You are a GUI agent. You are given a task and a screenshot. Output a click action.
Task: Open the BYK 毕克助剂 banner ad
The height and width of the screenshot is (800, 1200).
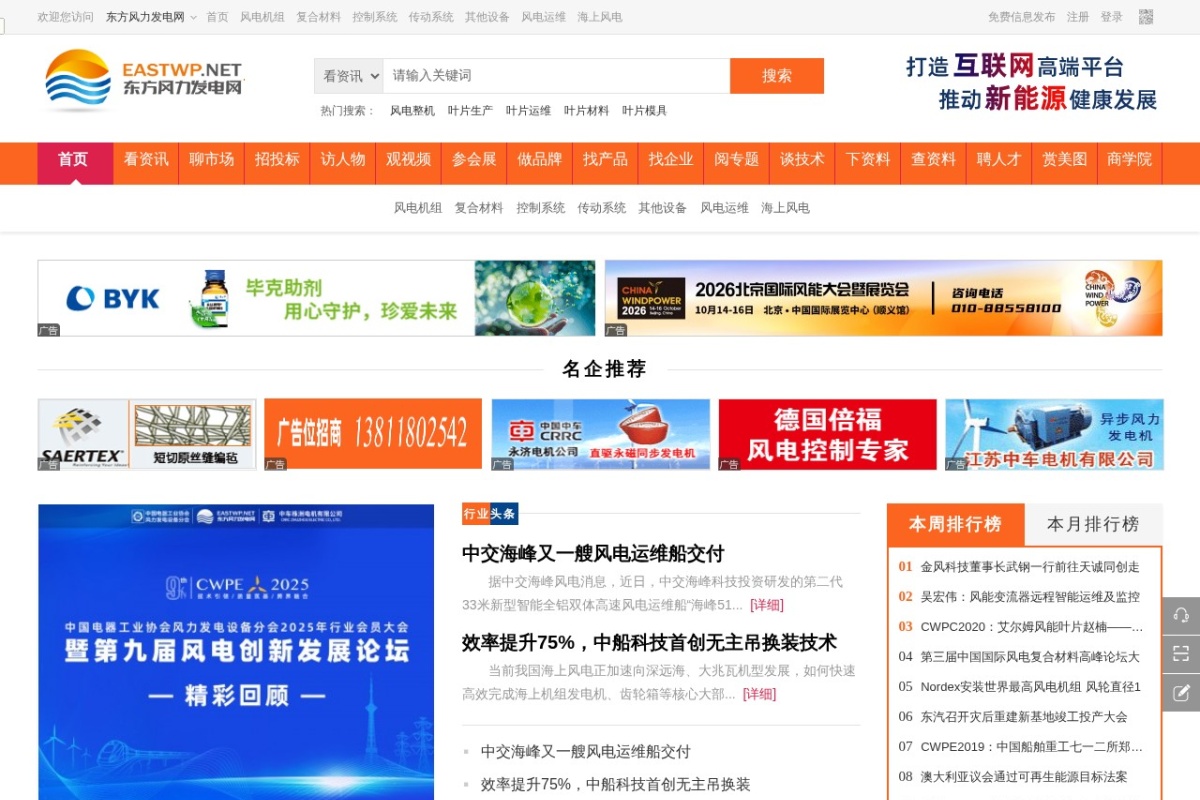click(316, 298)
